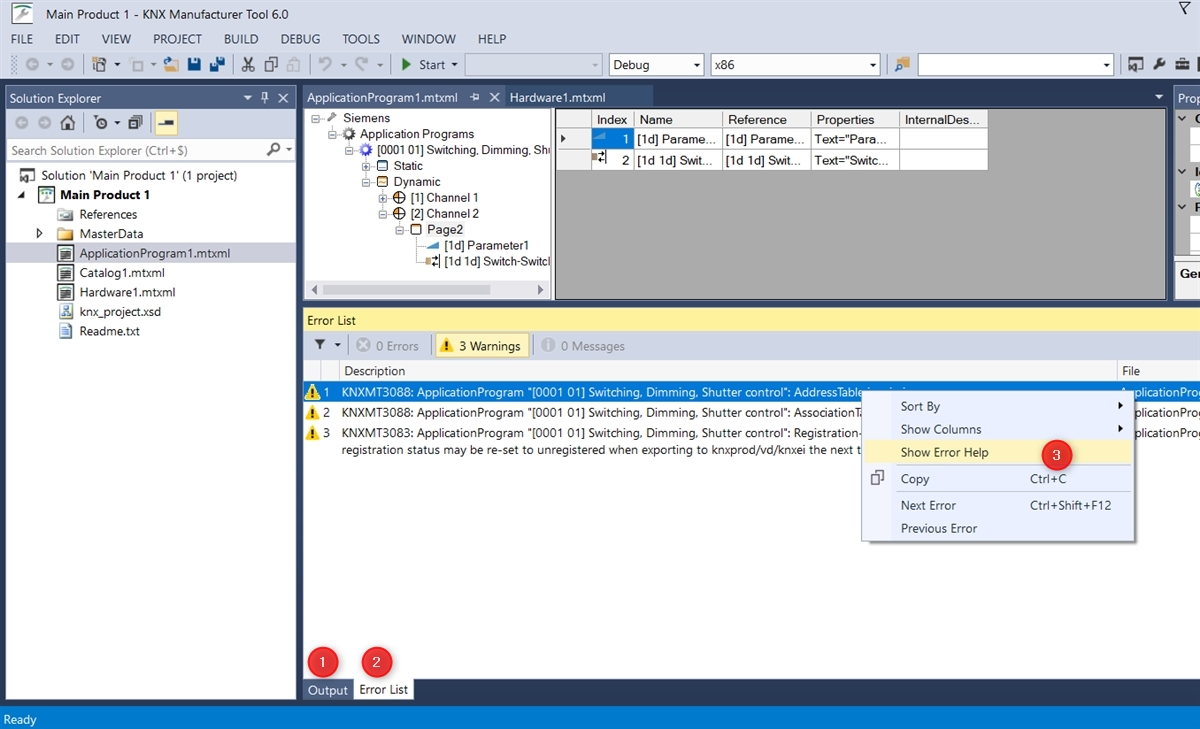Toggle the 0 Errors filter
The image size is (1200, 729).
(388, 346)
